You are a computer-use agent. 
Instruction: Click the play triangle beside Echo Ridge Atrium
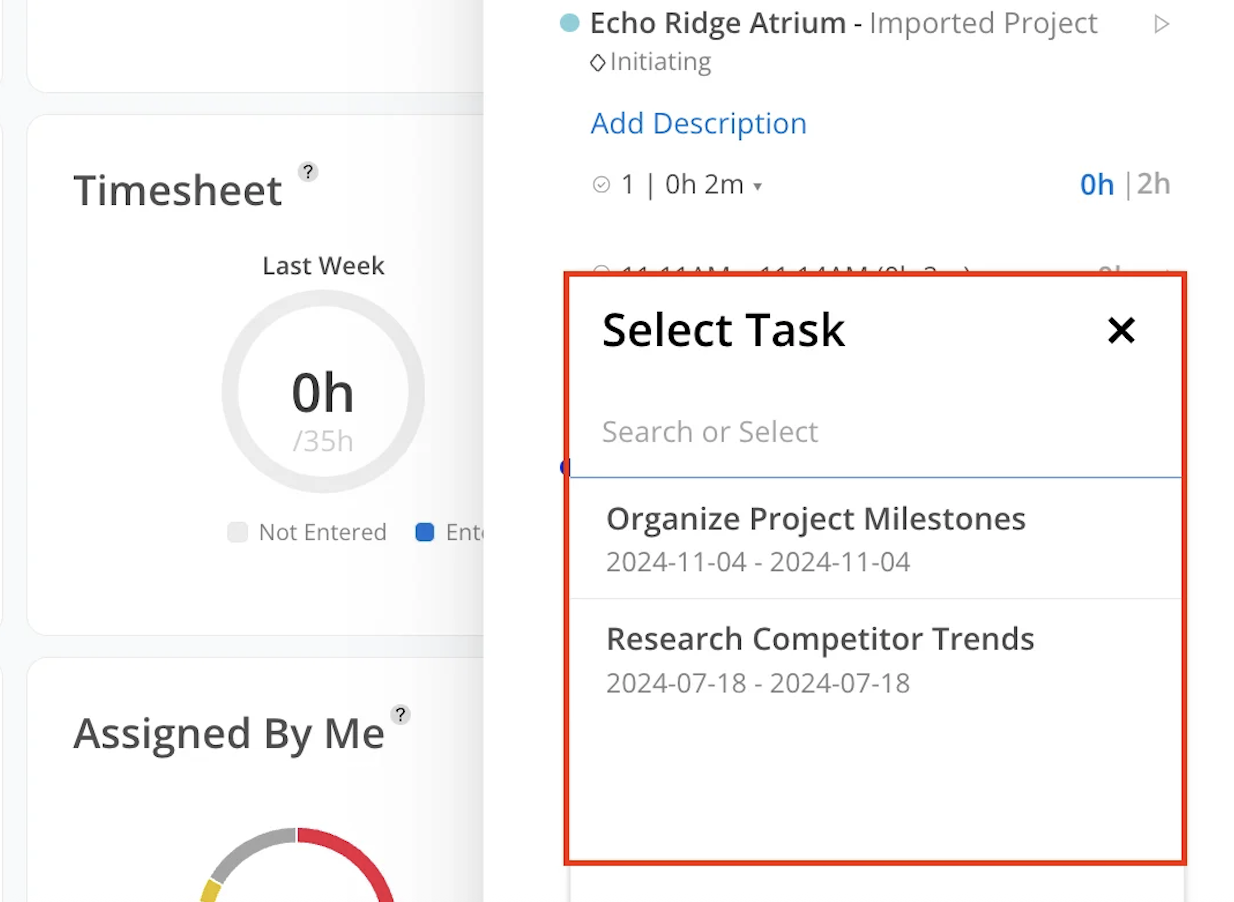click(1161, 24)
